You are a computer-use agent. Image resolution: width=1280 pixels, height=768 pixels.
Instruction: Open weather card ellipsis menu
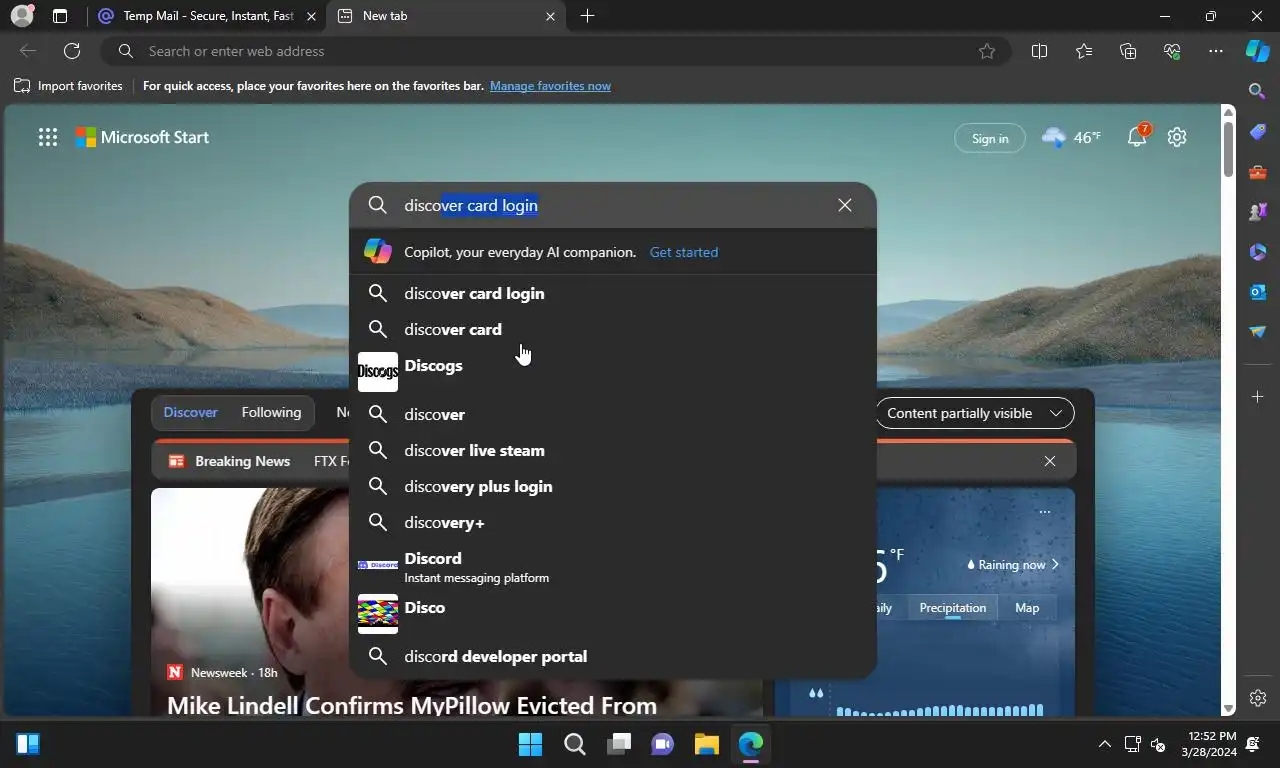1045,512
